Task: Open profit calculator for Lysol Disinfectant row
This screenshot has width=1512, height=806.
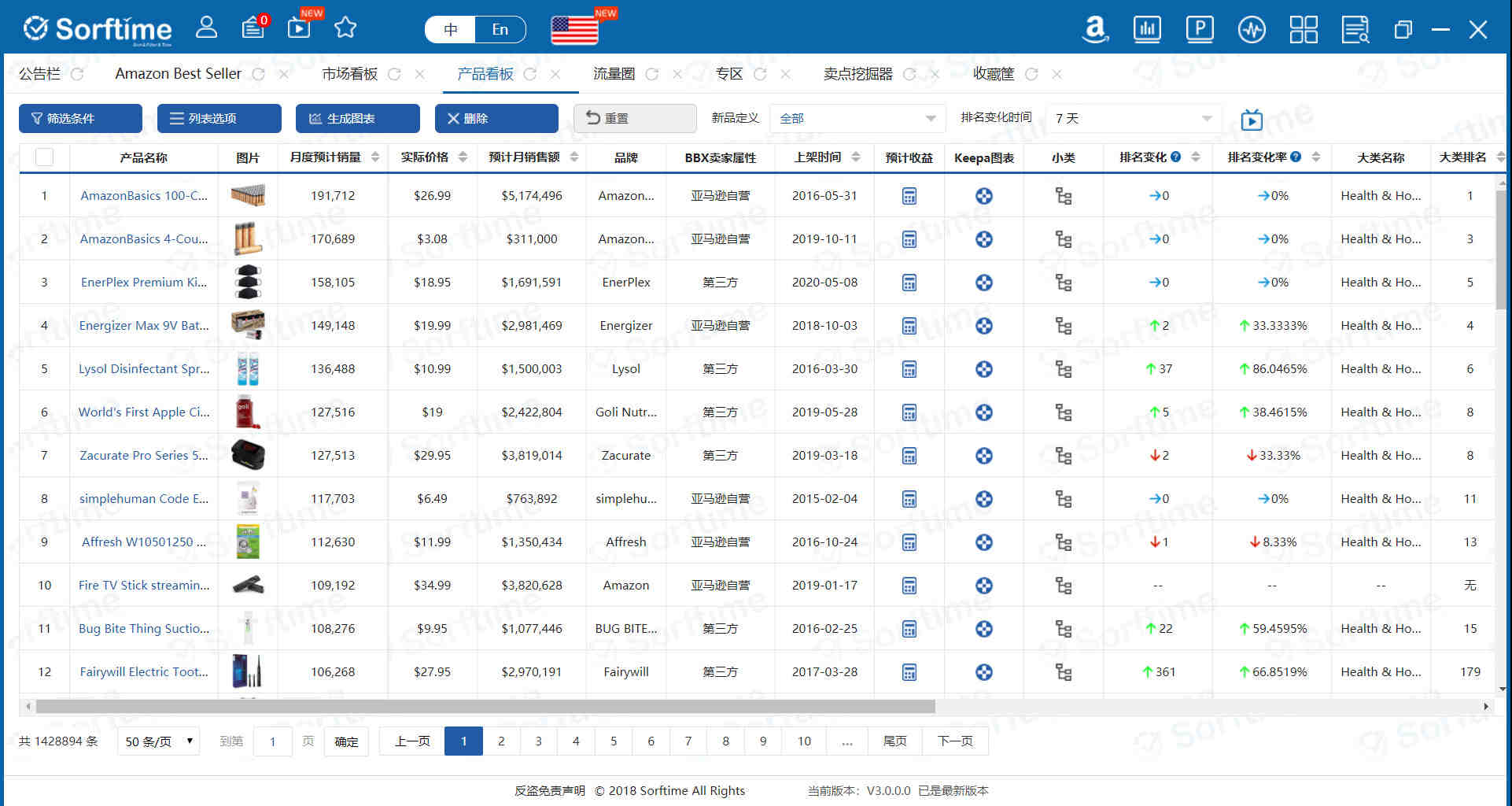Action: (x=909, y=369)
